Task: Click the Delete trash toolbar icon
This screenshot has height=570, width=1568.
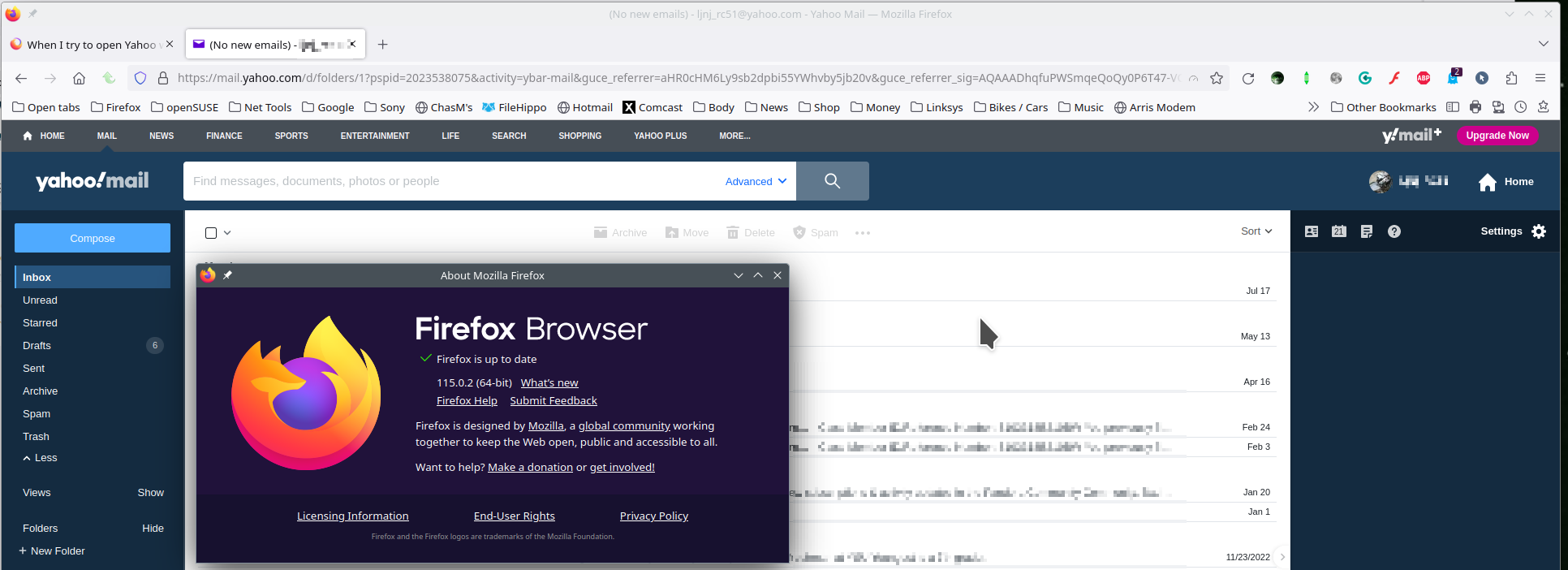Action: point(733,232)
